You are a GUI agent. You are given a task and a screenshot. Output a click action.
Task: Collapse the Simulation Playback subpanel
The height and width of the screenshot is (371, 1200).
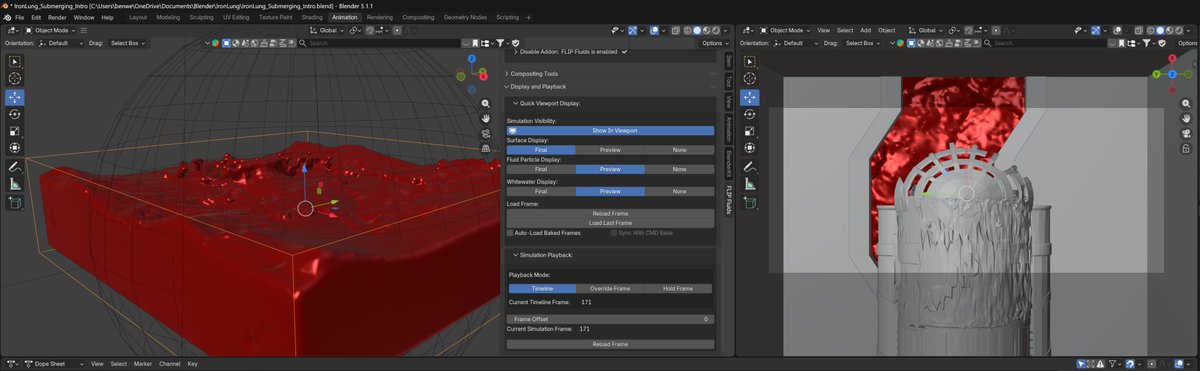pyautogui.click(x=544, y=255)
